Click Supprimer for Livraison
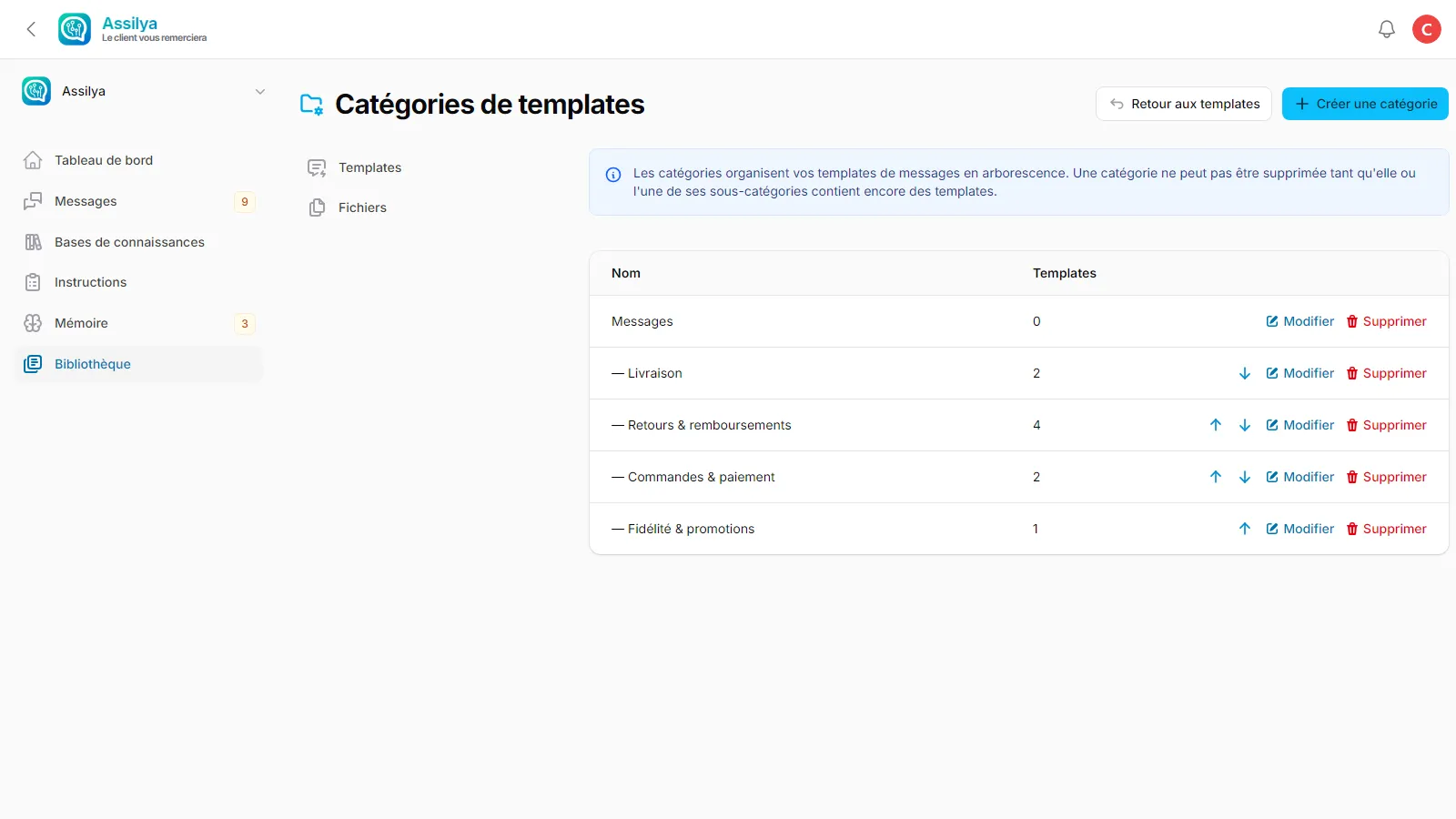The image size is (1456, 819). tap(1386, 373)
